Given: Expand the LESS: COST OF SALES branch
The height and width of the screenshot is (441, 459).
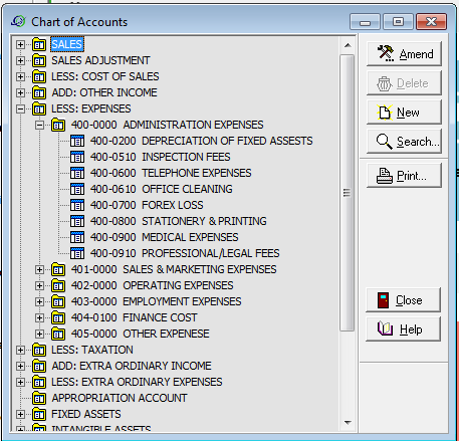Looking at the screenshot, I should 20,77.
